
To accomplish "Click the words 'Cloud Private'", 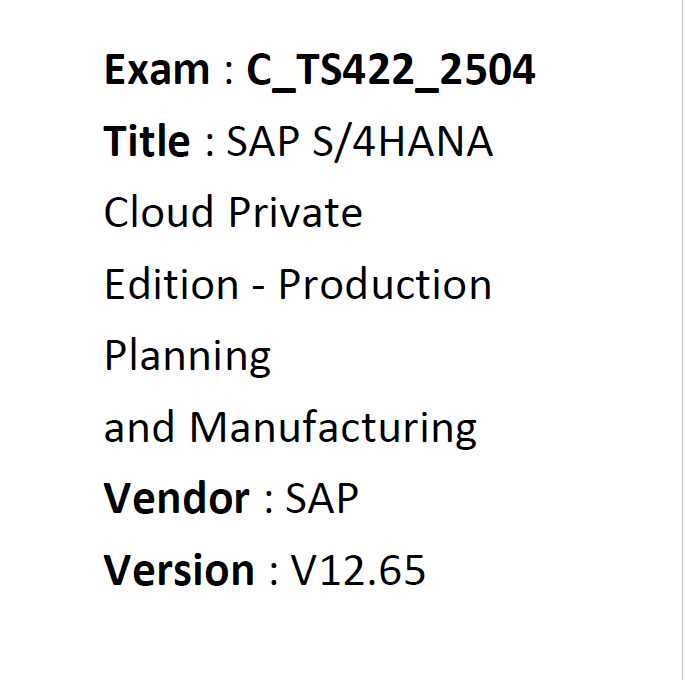I will point(233,212).
